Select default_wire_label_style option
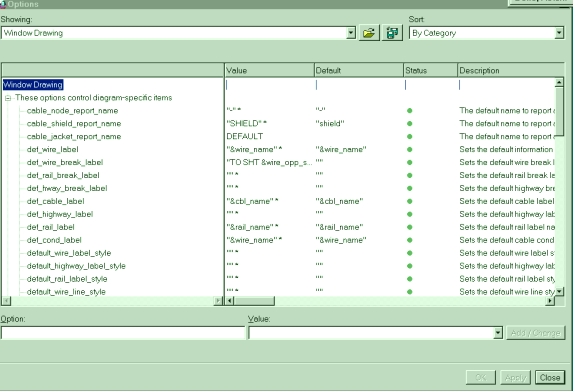Screen dimensions: 576x392 coord(69,253)
